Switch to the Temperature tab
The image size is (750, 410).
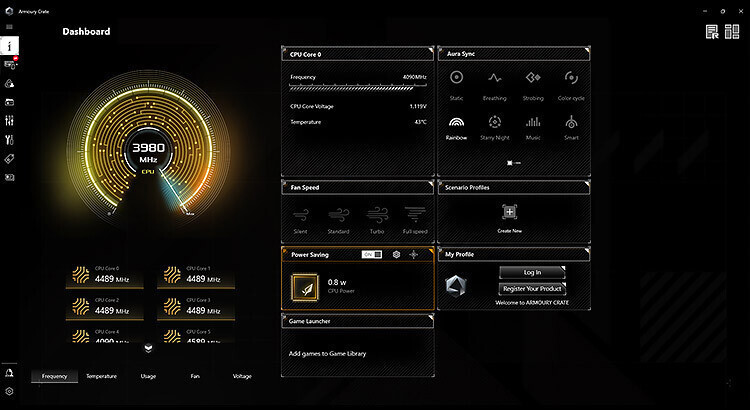101,376
